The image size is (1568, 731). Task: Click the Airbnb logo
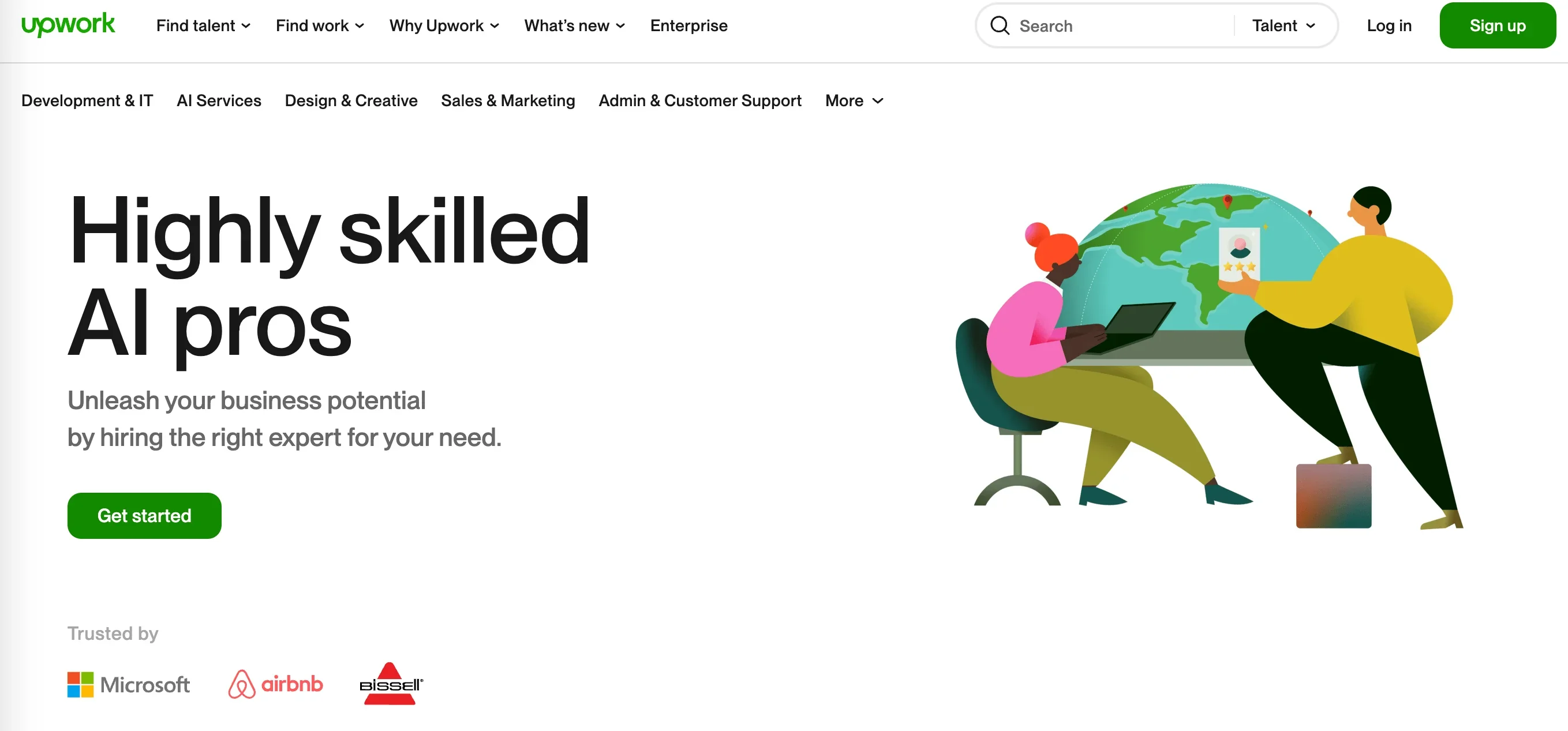(x=276, y=684)
